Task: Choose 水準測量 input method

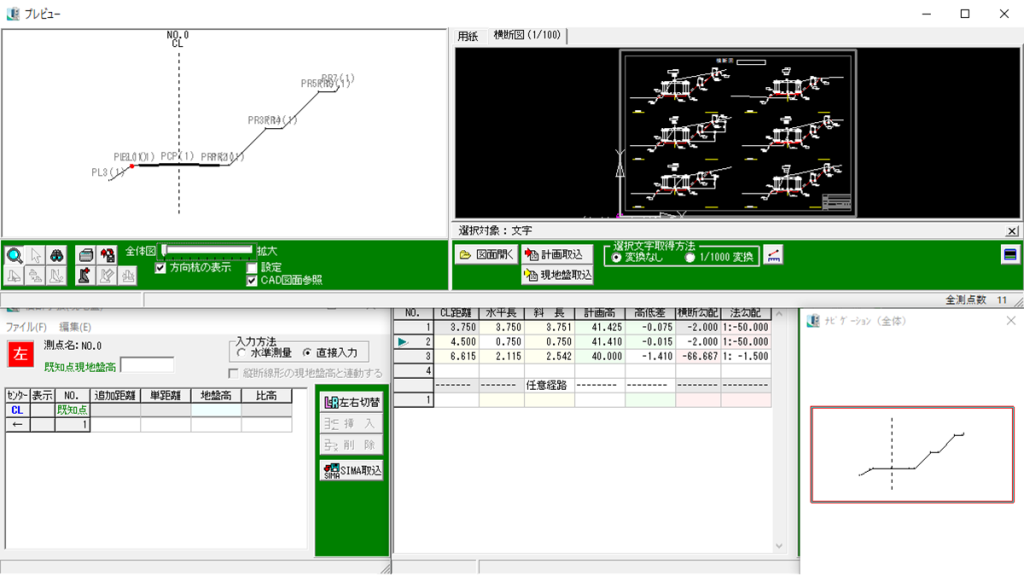Action: click(x=241, y=353)
